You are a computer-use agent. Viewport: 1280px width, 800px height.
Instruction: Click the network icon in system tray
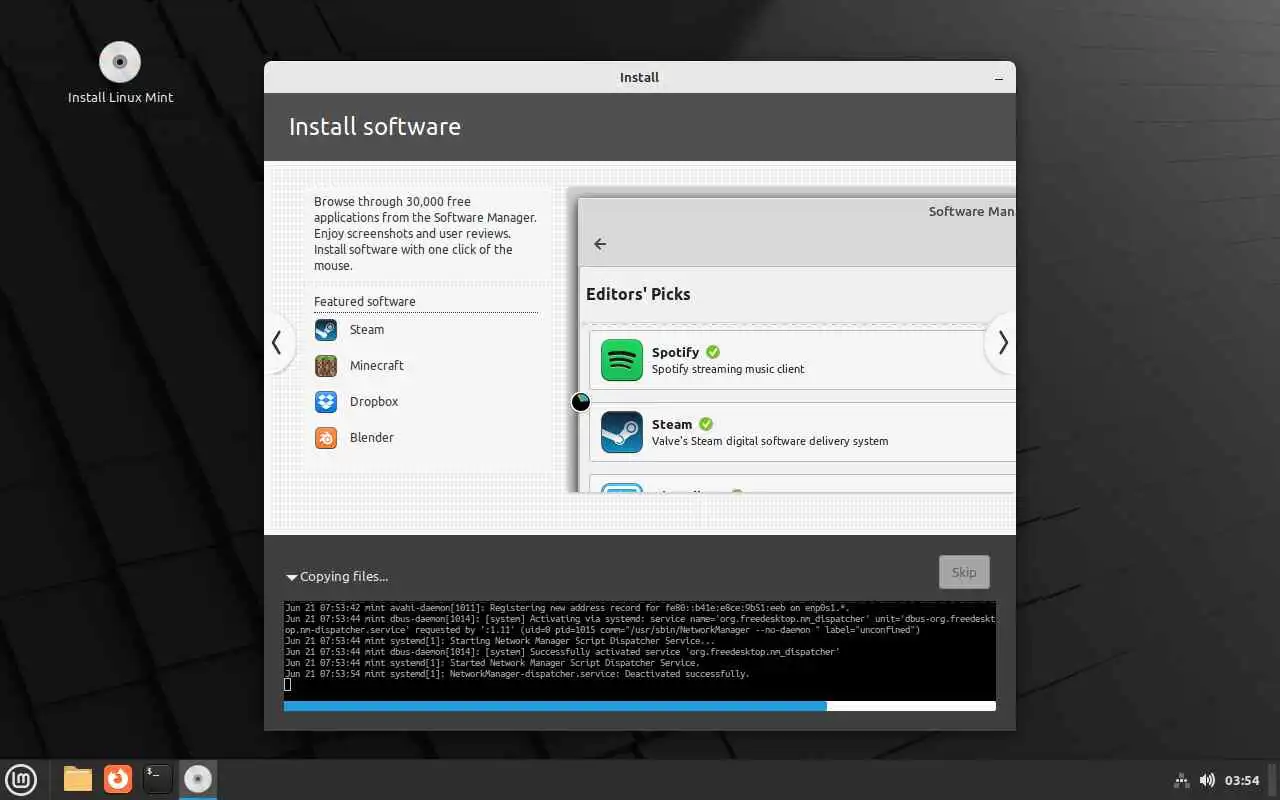point(1181,780)
